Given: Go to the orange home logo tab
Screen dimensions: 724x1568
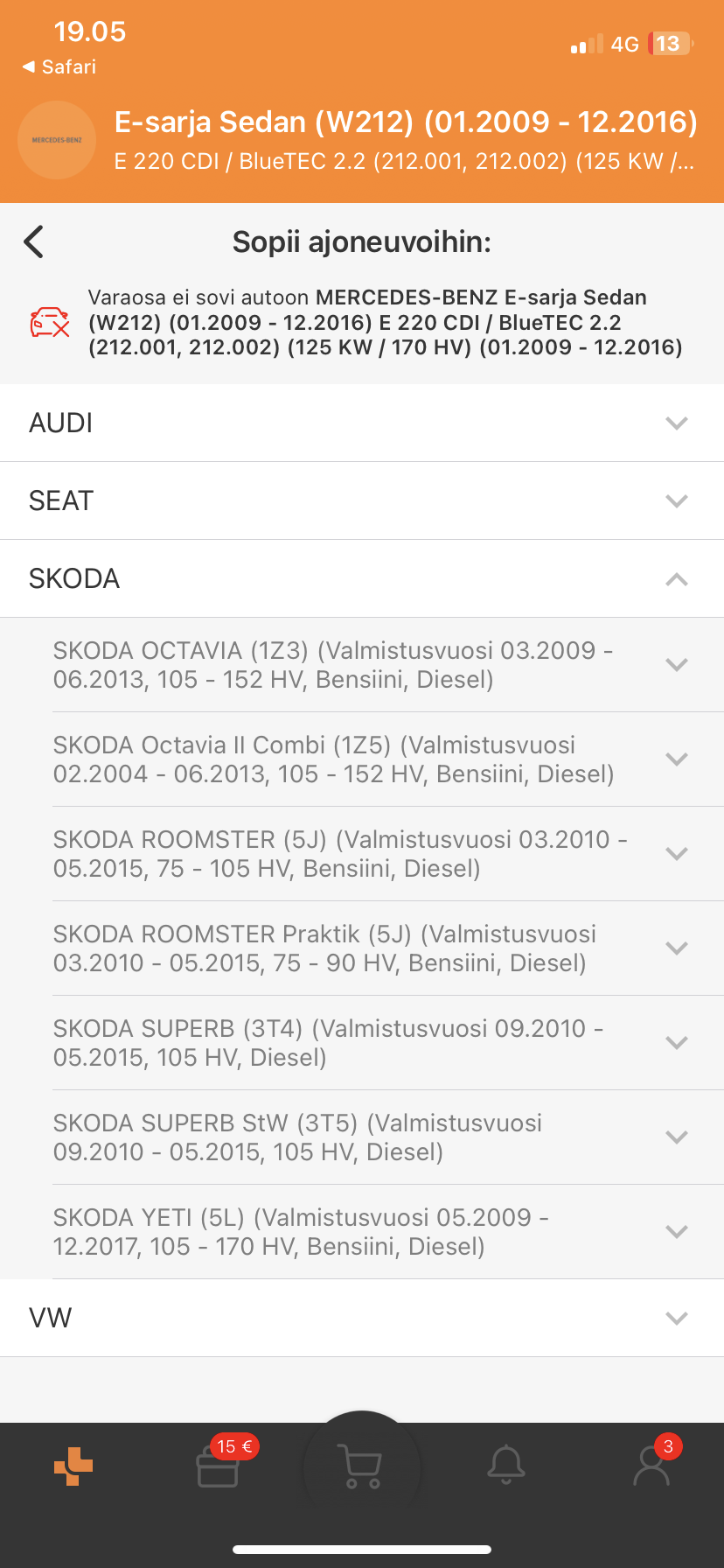Looking at the screenshot, I should click(x=73, y=1466).
